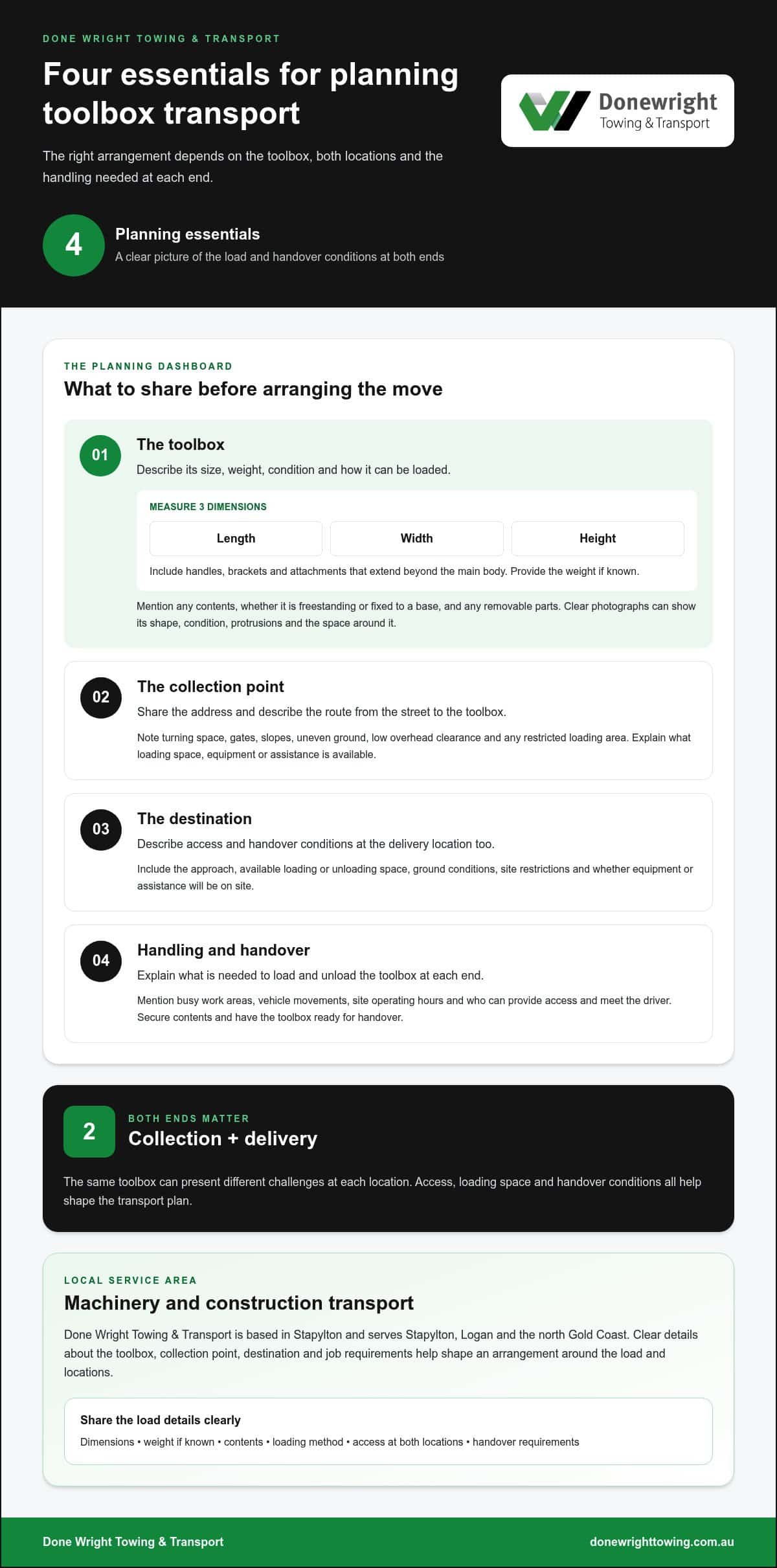Click the MEASURE 3 DIMENSIONS label
This screenshot has height=1568, width=777.
coord(208,507)
